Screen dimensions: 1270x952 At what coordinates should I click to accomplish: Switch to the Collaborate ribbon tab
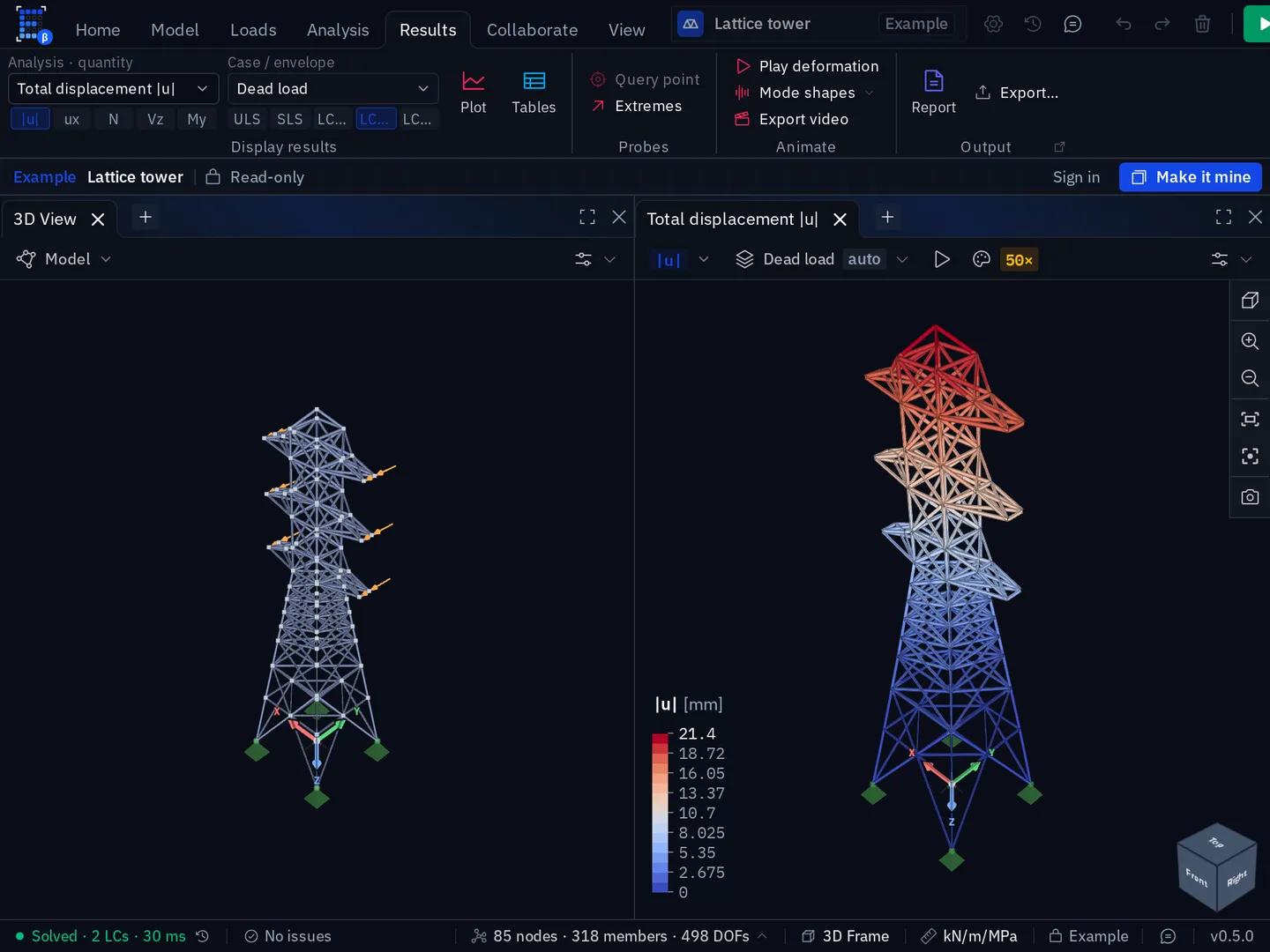(x=532, y=30)
